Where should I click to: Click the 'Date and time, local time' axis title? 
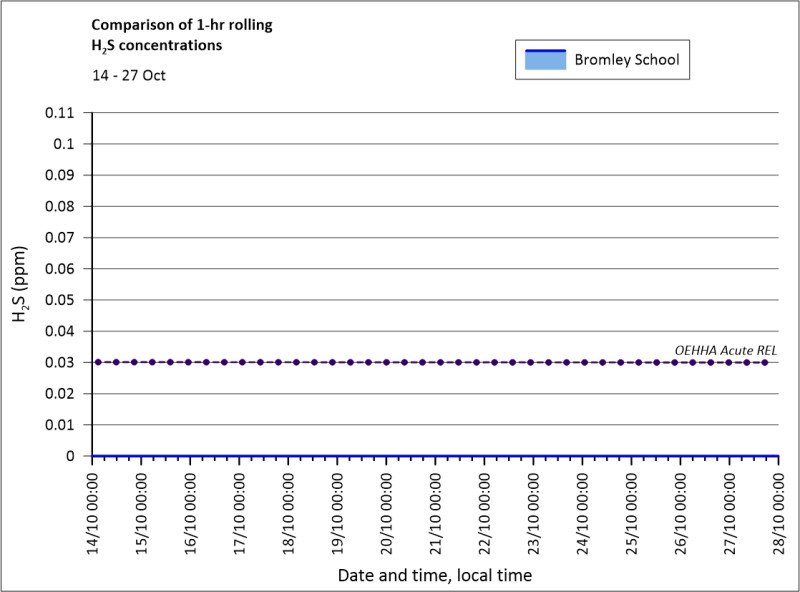pyautogui.click(x=435, y=575)
